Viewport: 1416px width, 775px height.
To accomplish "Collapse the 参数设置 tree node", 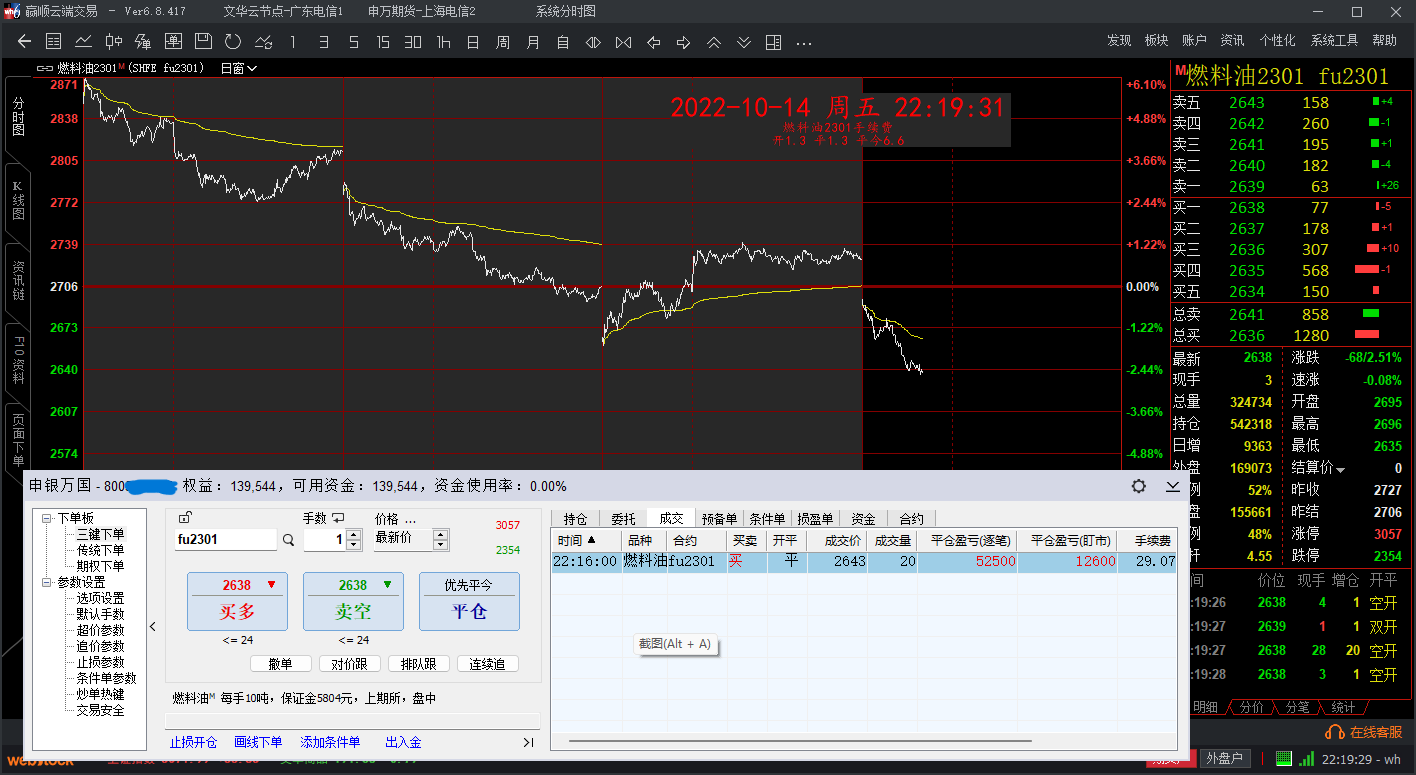I will coord(46,582).
